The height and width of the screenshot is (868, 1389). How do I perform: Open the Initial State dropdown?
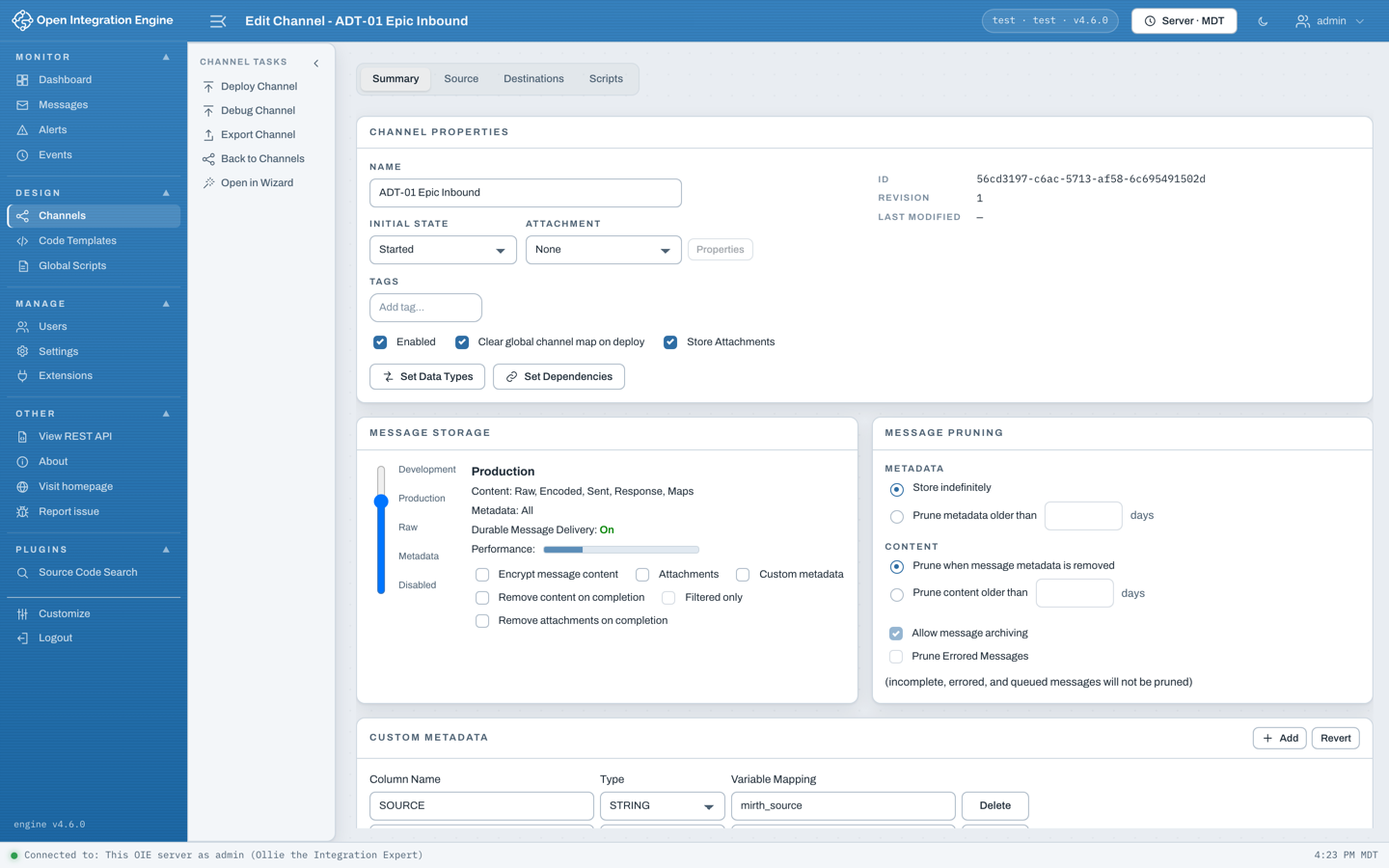(x=443, y=250)
